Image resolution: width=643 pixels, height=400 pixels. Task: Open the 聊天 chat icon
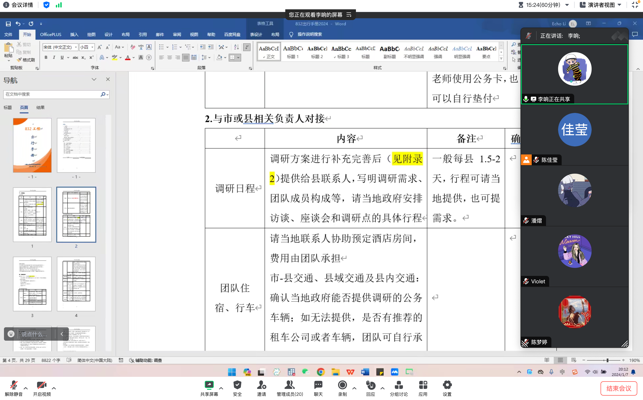tap(318, 385)
